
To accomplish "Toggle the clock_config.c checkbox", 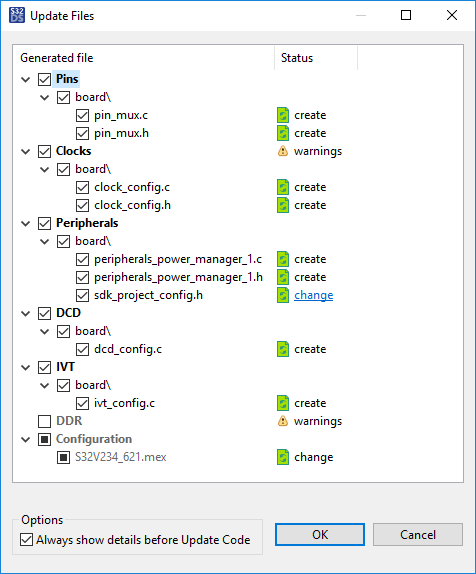I will pos(82,187).
